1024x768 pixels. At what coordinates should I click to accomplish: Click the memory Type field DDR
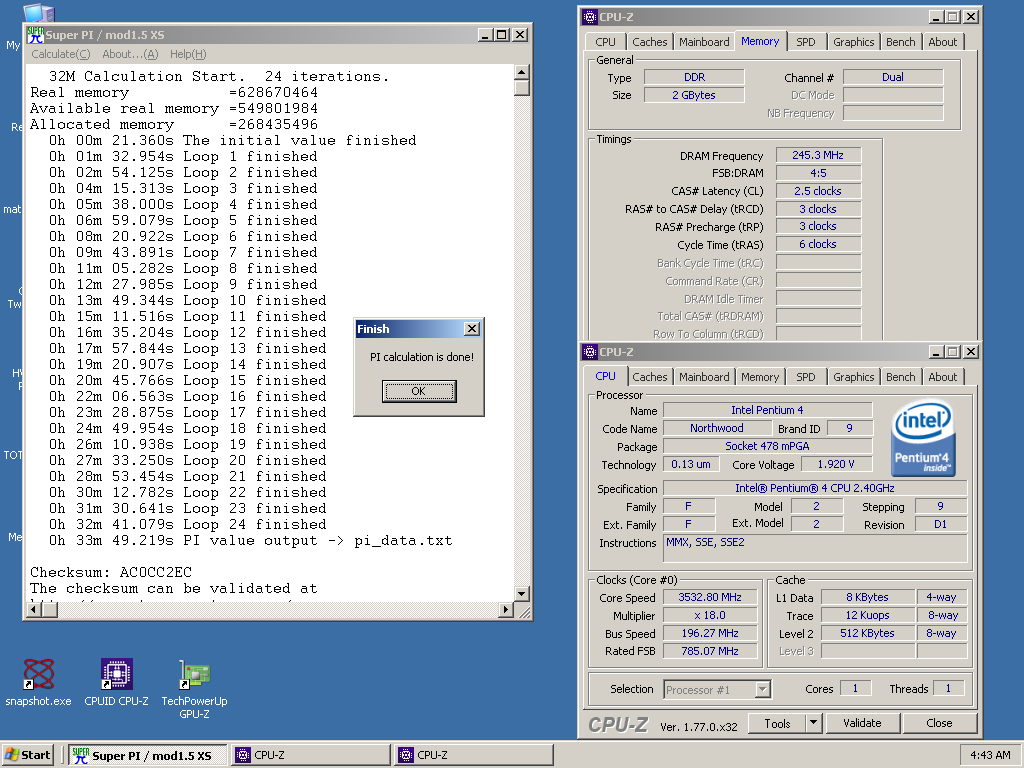coord(694,77)
